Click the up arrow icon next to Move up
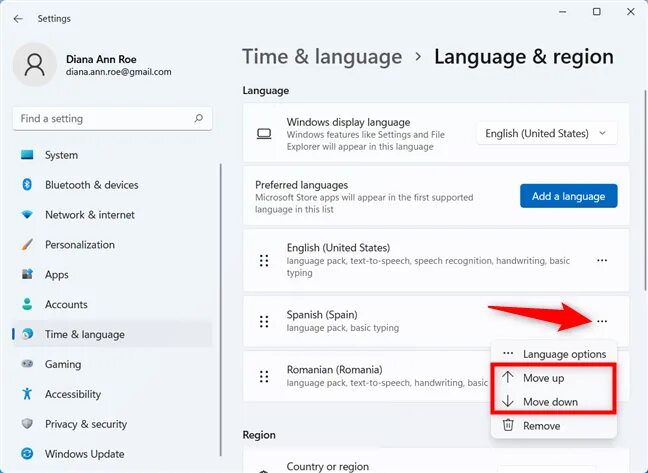Screen dimensions: 648x473 tap(508, 377)
